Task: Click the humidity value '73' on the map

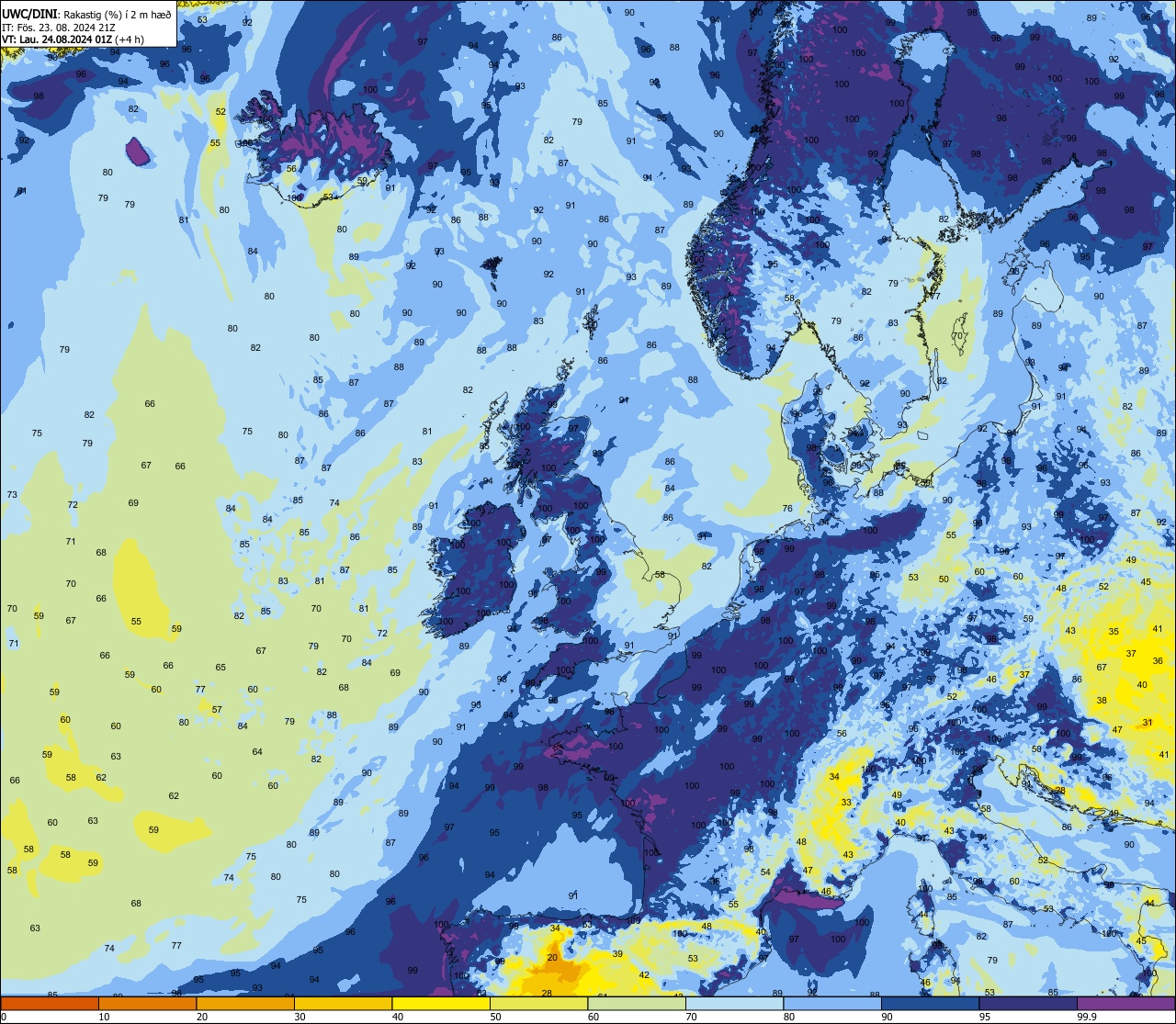Action: [x=12, y=495]
